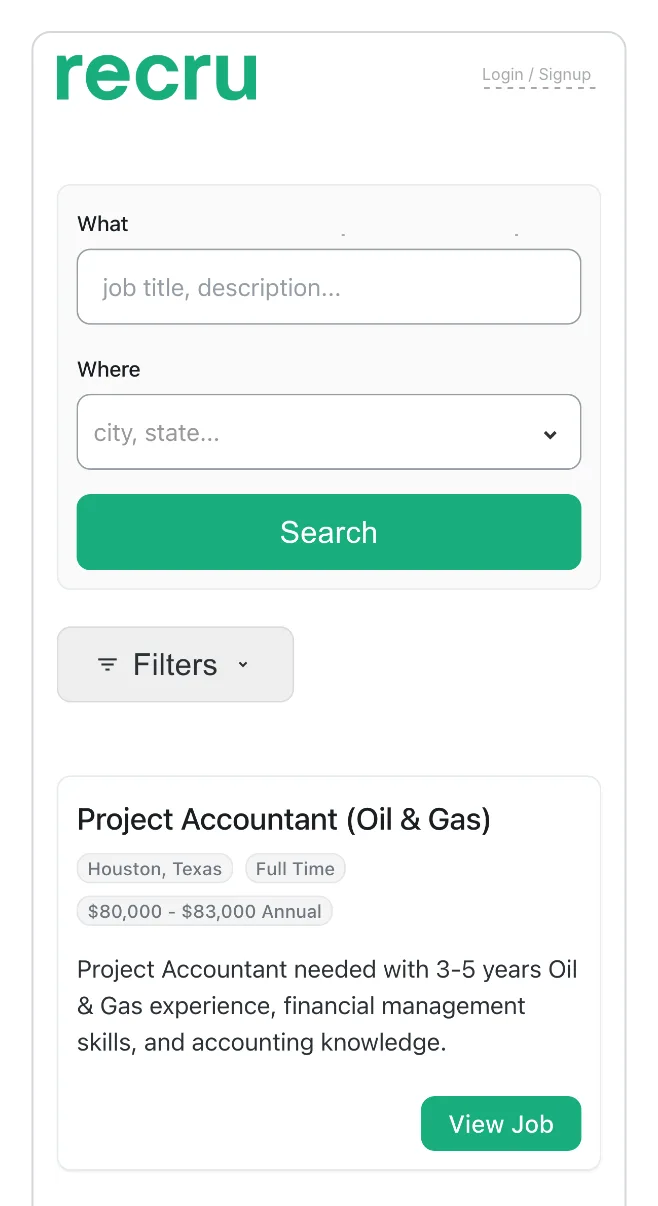Expand the city, state dropdown arrow
Image resolution: width=658 pixels, height=1206 pixels.
pyautogui.click(x=549, y=434)
